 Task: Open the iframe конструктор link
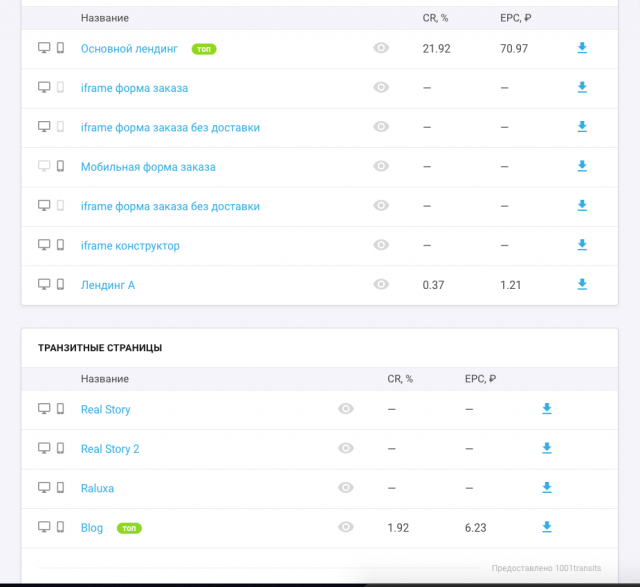130,245
